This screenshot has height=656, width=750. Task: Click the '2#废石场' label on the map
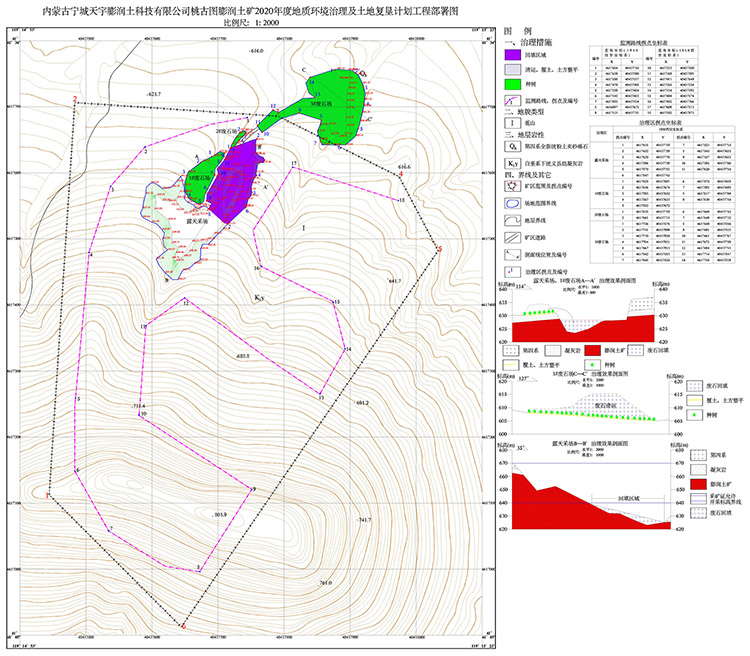point(226,131)
